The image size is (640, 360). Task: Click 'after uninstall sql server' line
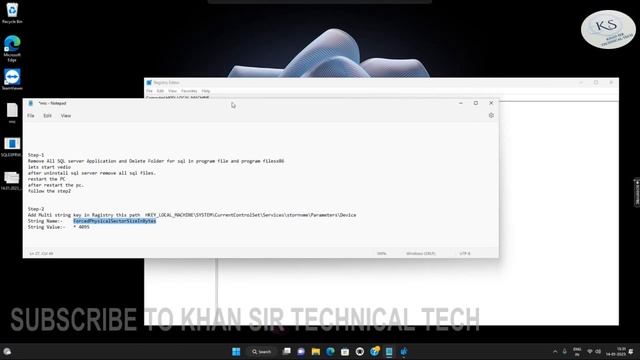92,173
